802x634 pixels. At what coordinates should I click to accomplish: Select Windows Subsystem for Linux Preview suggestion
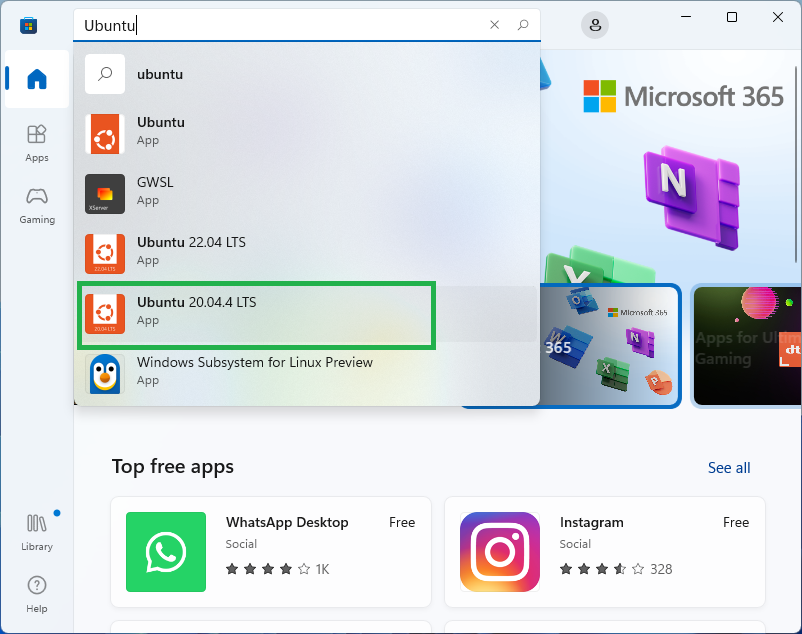tap(307, 373)
